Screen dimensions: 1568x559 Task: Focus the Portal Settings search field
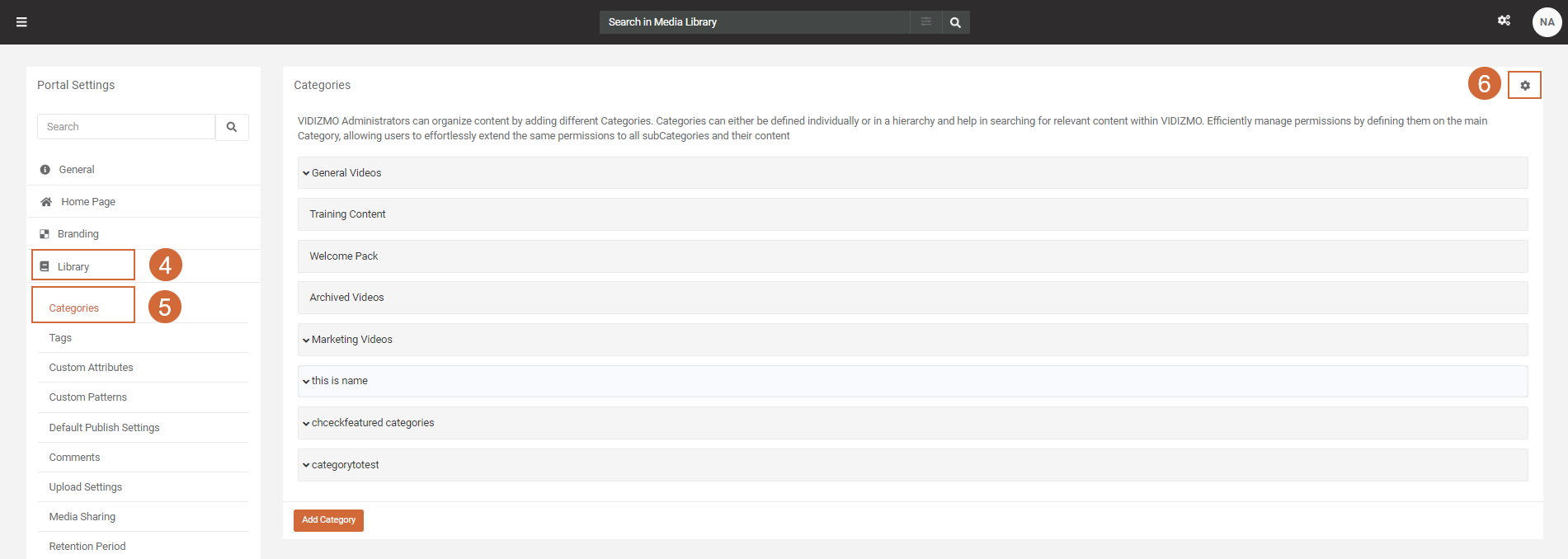[x=126, y=127]
